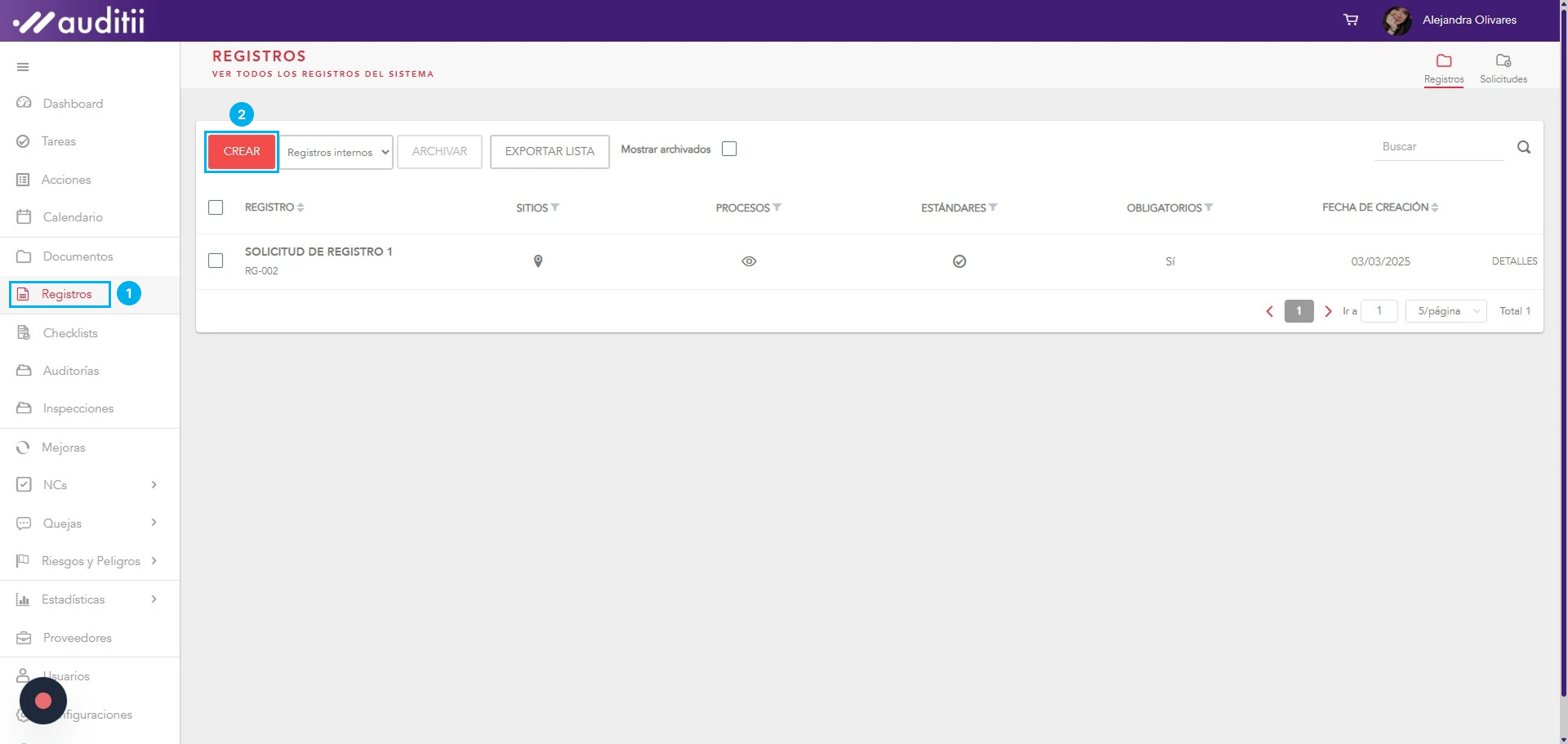1568x744 pixels.
Task: Open Auditorías in the sidebar
Action: click(x=70, y=371)
